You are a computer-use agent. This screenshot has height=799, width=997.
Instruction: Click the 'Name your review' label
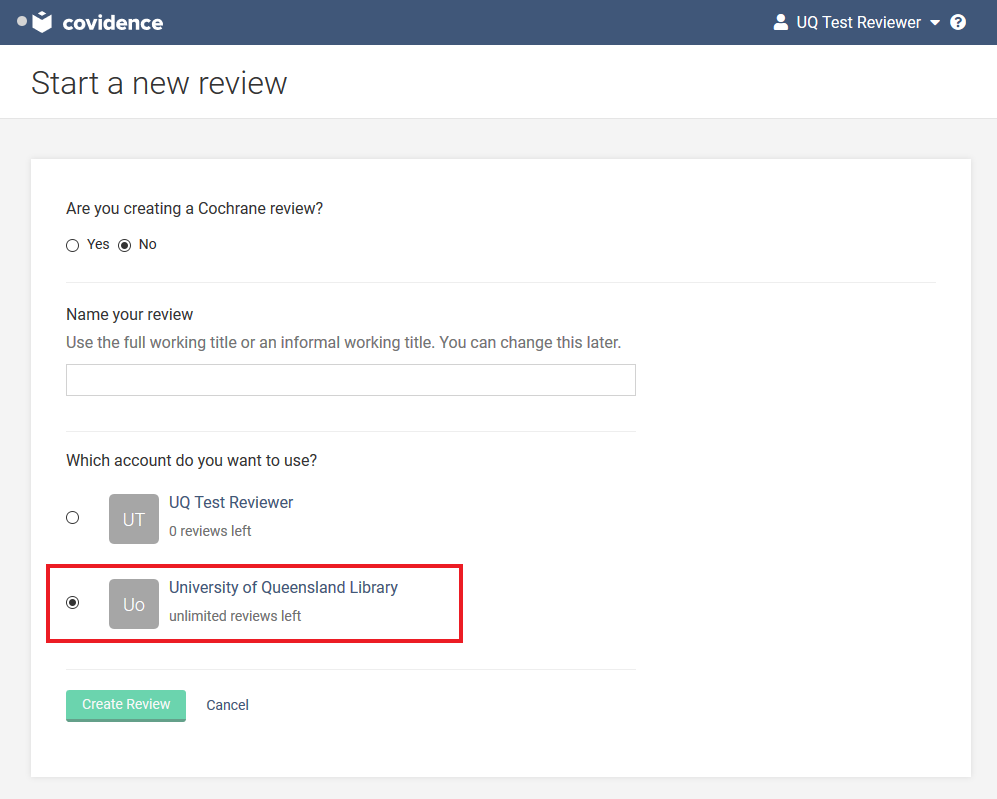130,315
